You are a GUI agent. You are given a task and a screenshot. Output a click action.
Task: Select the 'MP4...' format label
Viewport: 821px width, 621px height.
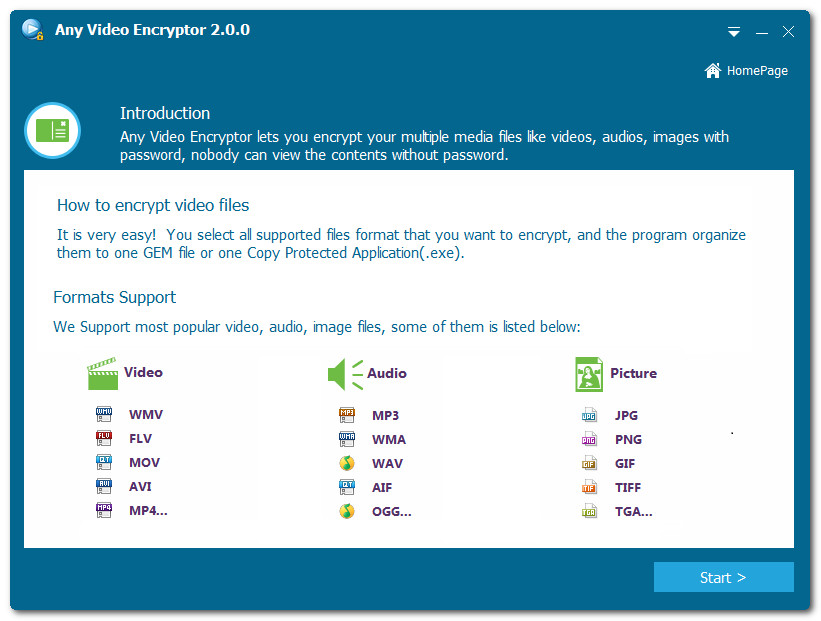(148, 511)
